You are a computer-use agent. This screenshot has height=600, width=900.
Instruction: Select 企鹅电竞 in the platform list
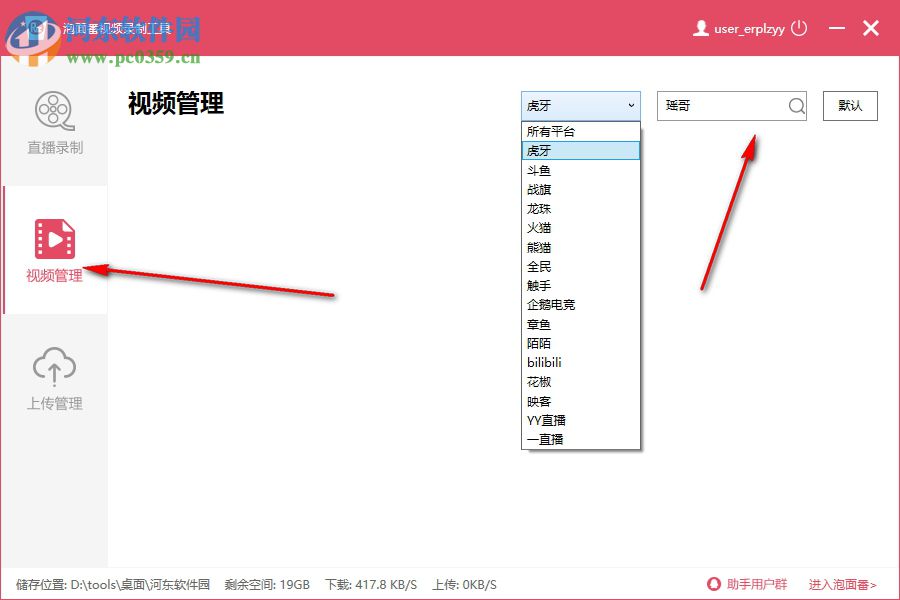tap(551, 304)
